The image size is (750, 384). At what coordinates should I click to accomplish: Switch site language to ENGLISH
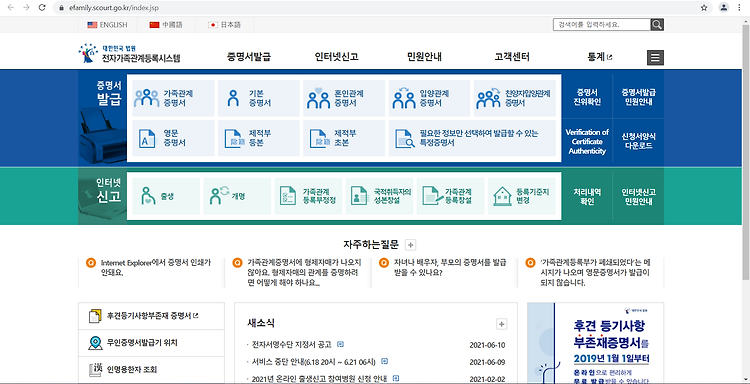(x=107, y=25)
